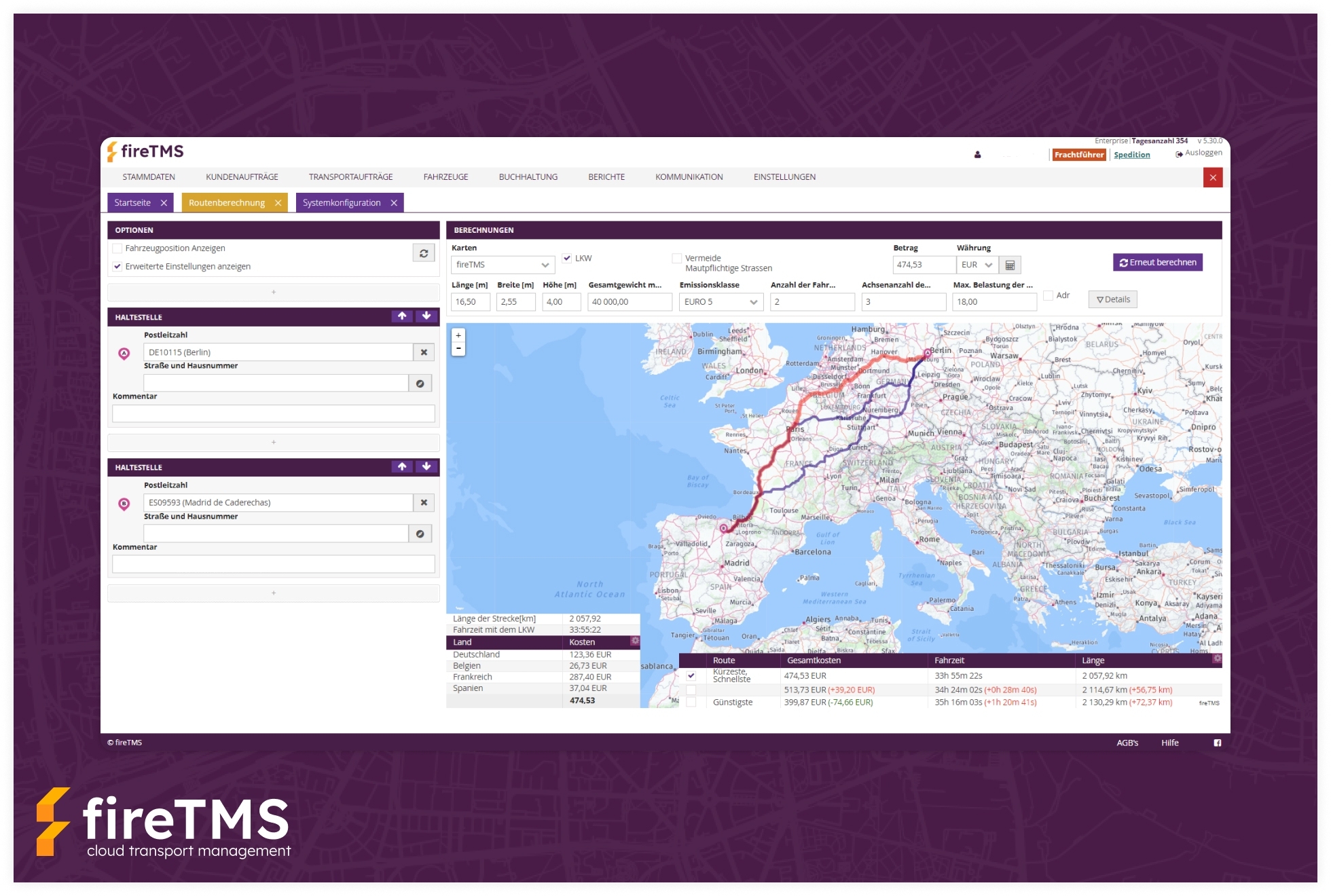The image size is (1331, 896).
Task: Clear the ES09593 Madrid postcode field
Action: [424, 503]
